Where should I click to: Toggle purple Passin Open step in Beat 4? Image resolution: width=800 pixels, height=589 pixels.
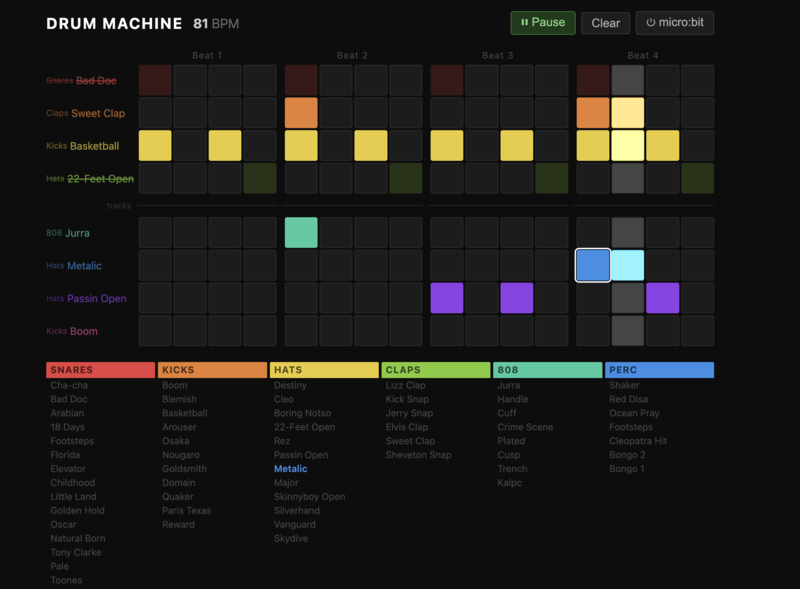coord(663,298)
